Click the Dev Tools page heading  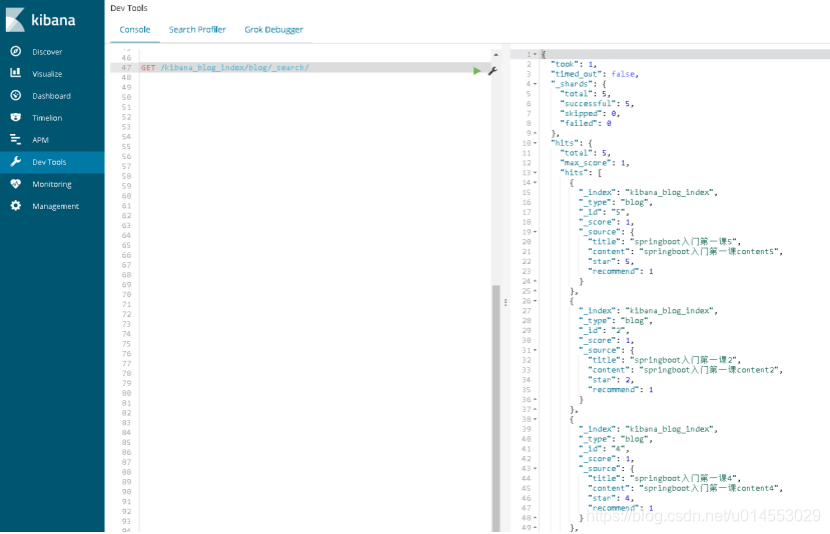[129, 8]
